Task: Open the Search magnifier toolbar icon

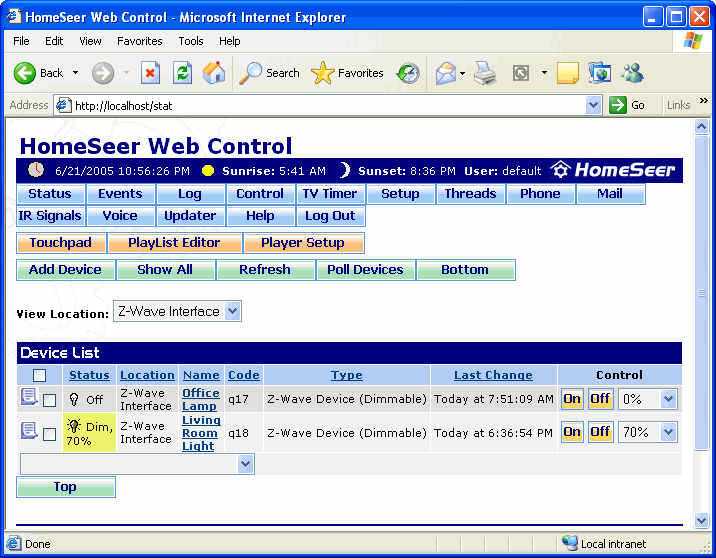Action: (250, 73)
